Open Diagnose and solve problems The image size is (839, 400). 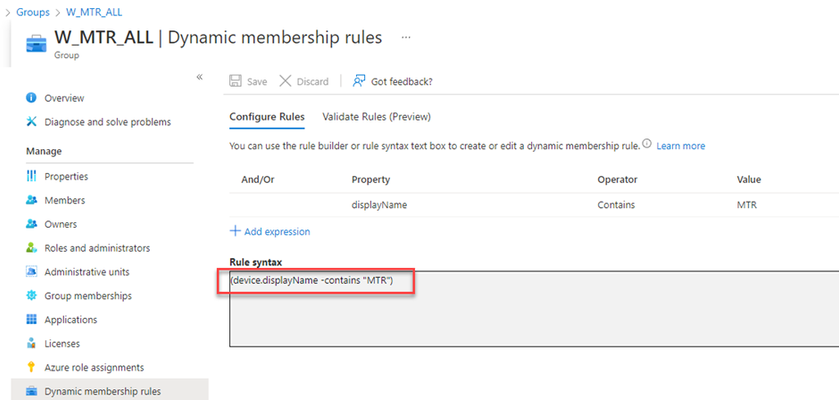pos(108,122)
